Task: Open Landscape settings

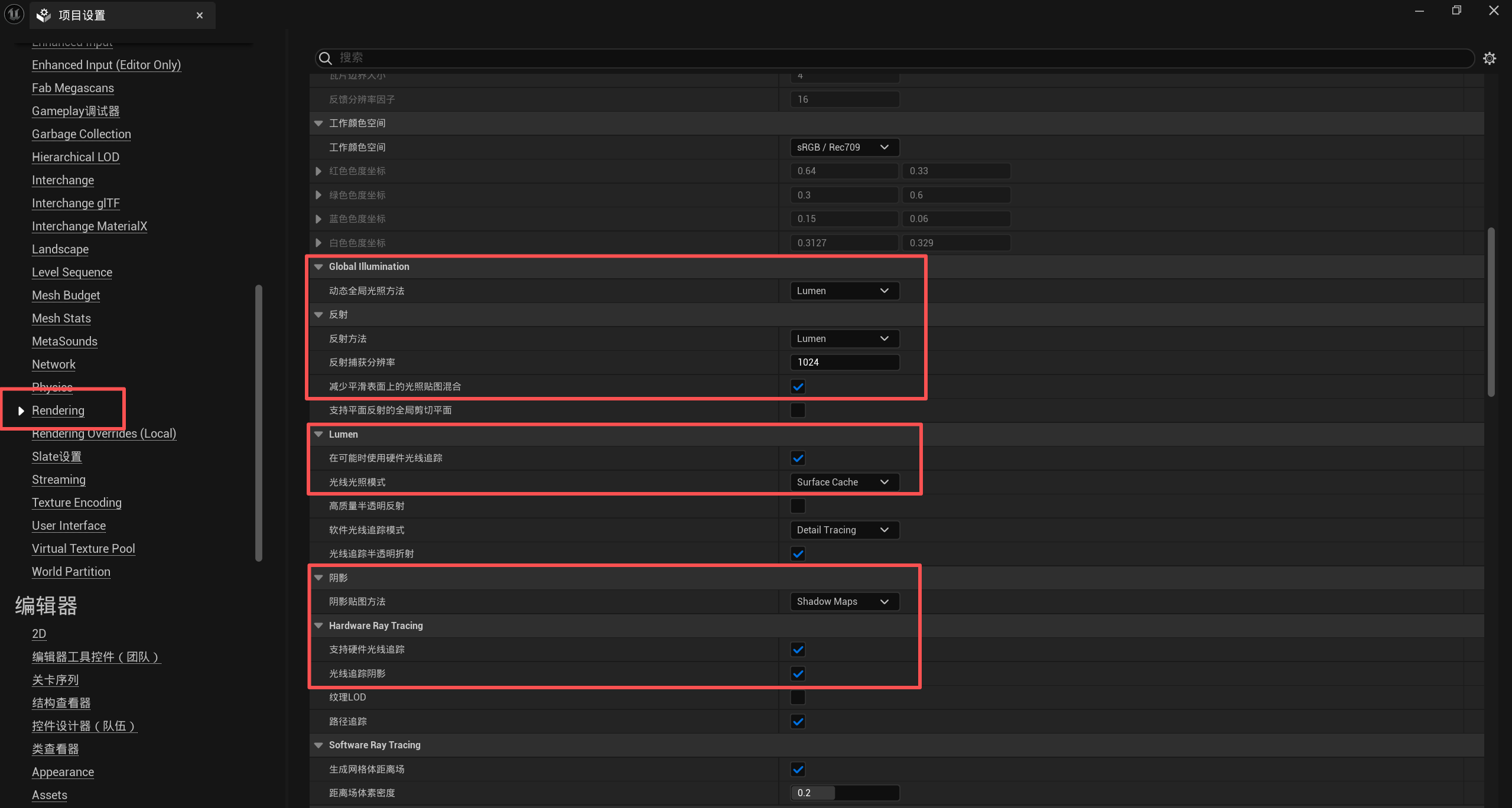Action: [x=60, y=249]
